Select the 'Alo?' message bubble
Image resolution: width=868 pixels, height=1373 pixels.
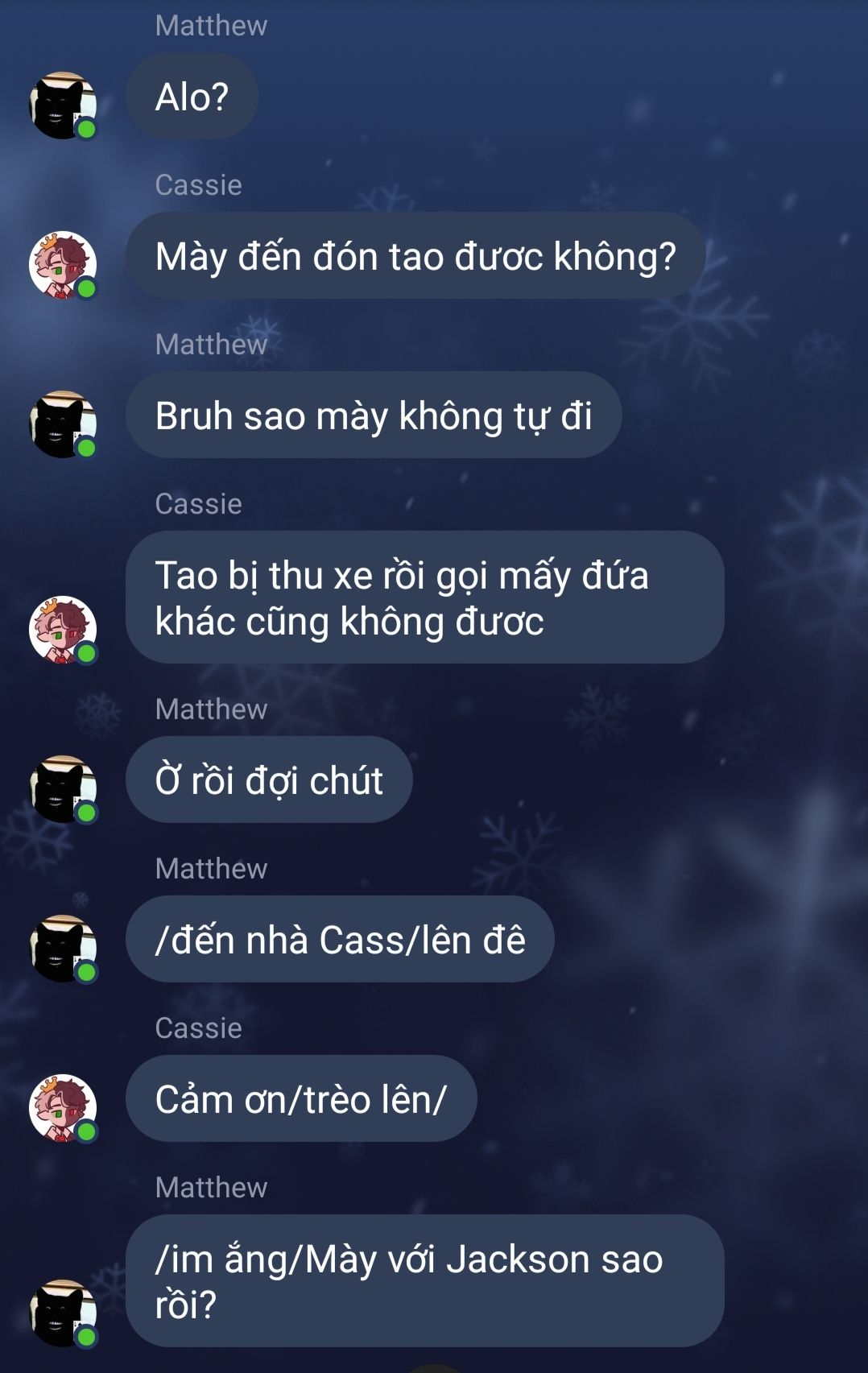[x=192, y=97]
